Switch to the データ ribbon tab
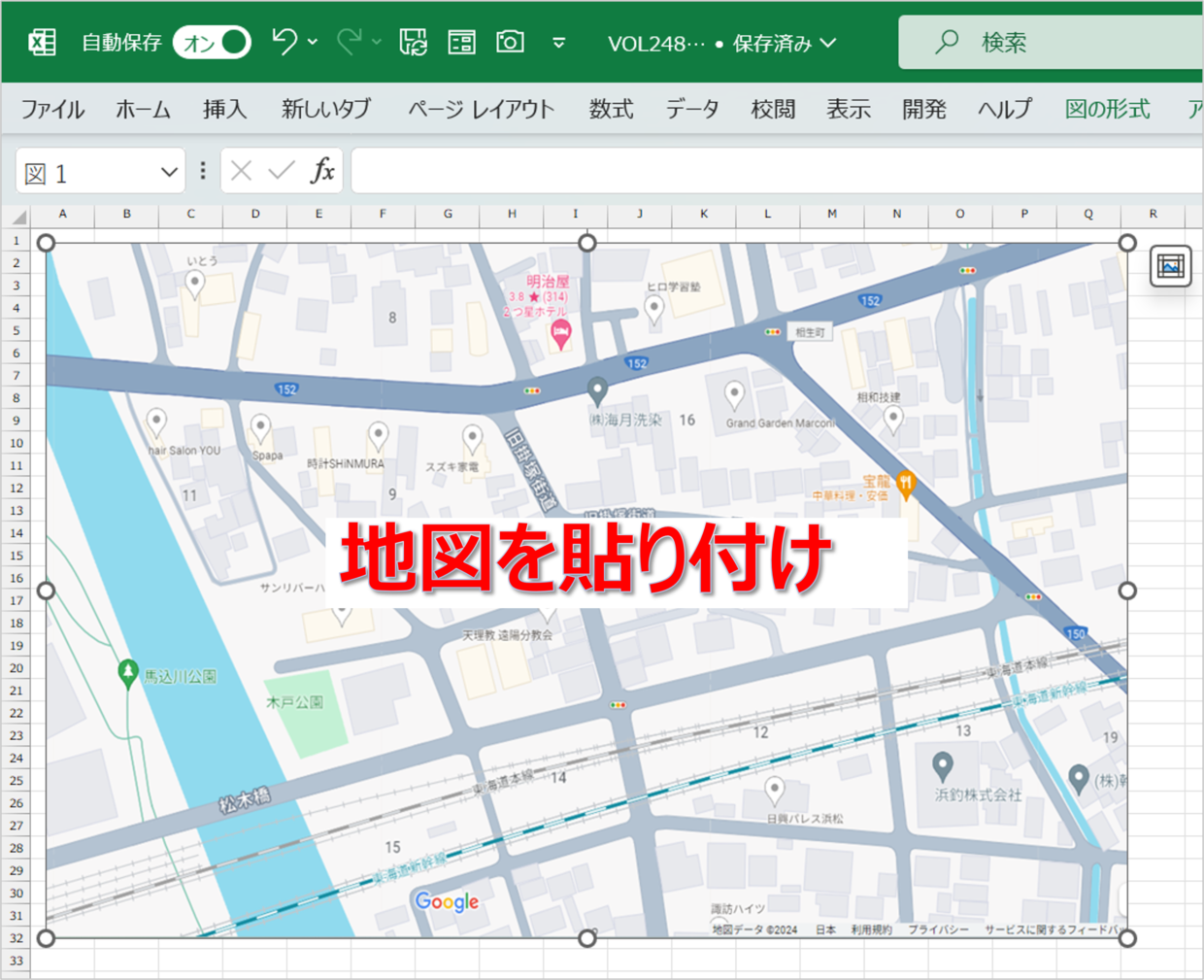Screen dimensions: 1204x980 coord(692,109)
